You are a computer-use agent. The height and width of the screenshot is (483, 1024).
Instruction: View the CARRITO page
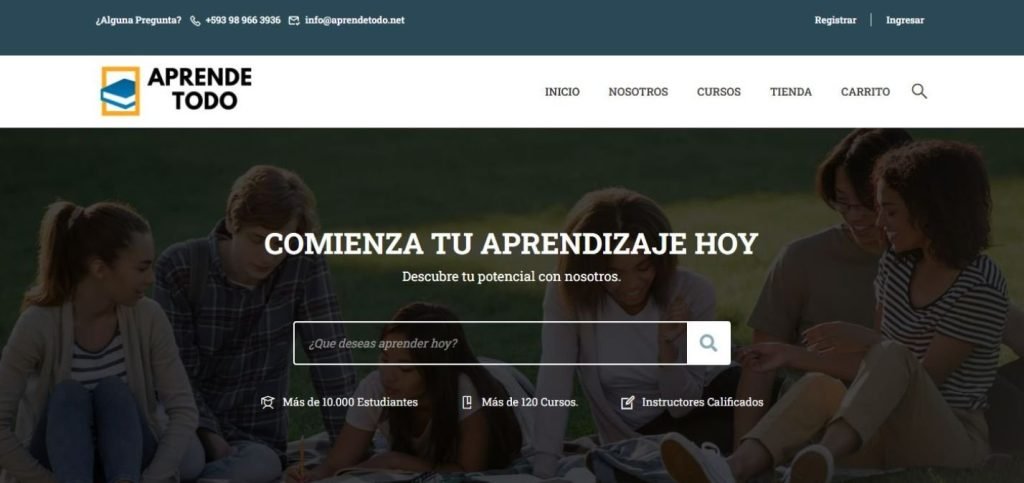[865, 92]
